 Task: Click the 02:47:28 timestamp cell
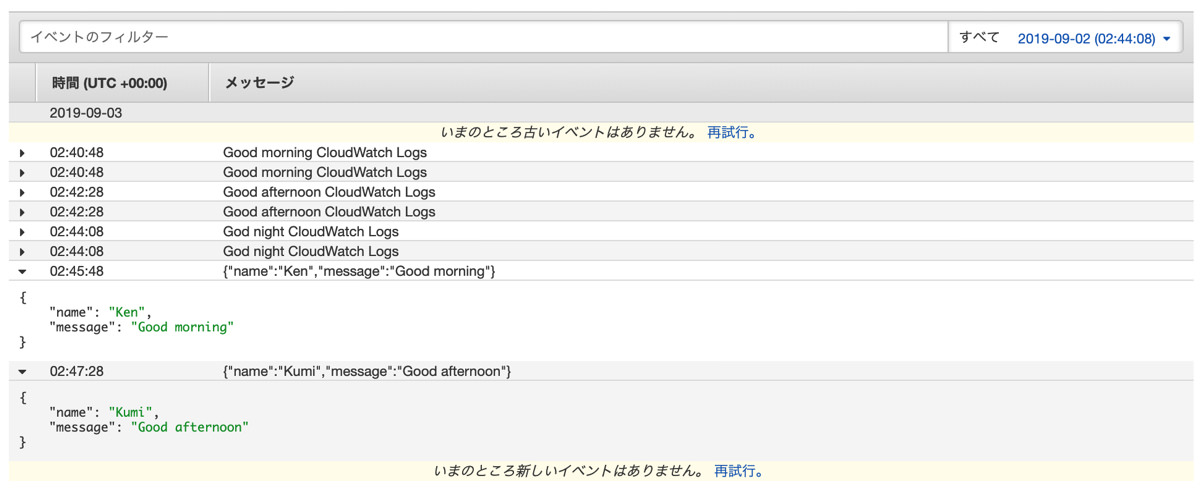coord(77,371)
